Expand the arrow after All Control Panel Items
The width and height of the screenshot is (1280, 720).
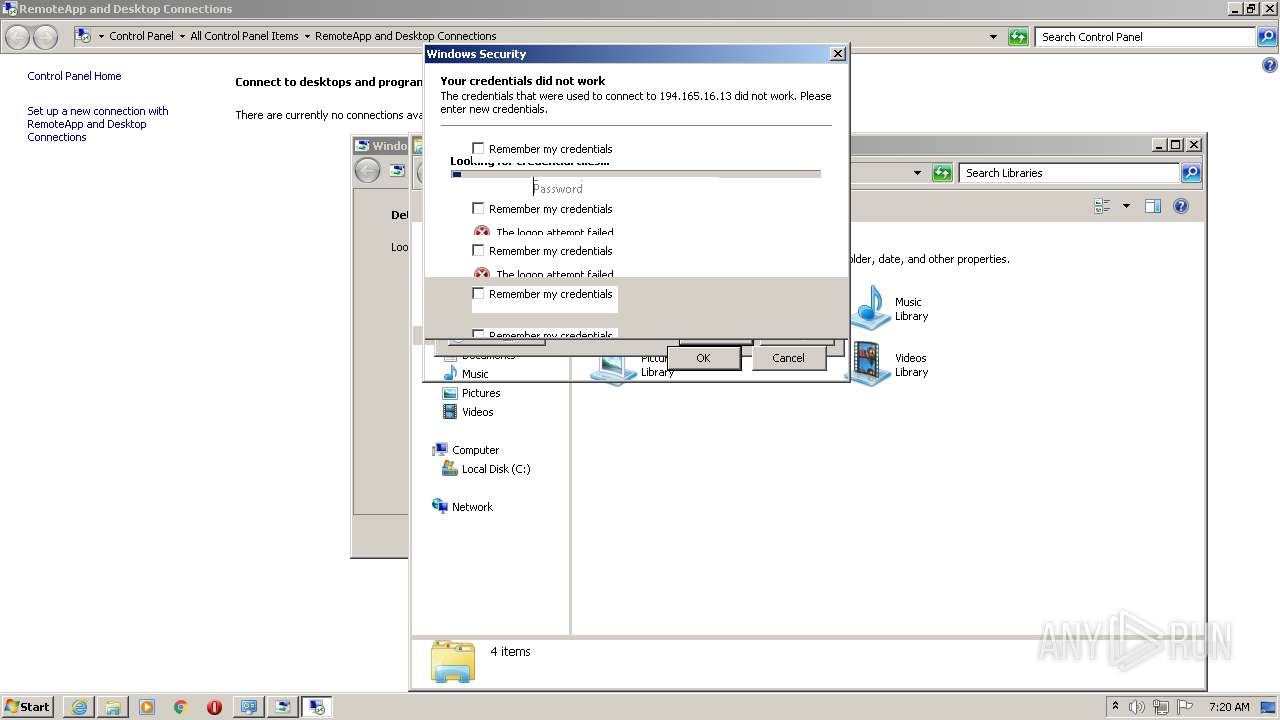pyautogui.click(x=307, y=37)
